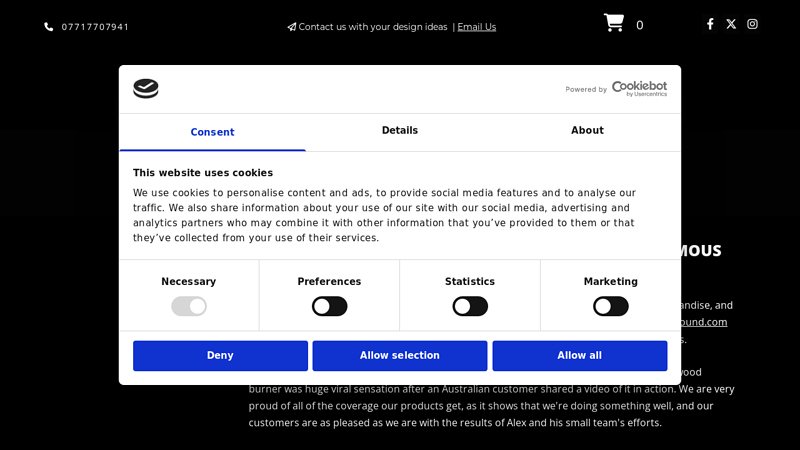Open the X (Twitter) social icon

click(x=731, y=24)
